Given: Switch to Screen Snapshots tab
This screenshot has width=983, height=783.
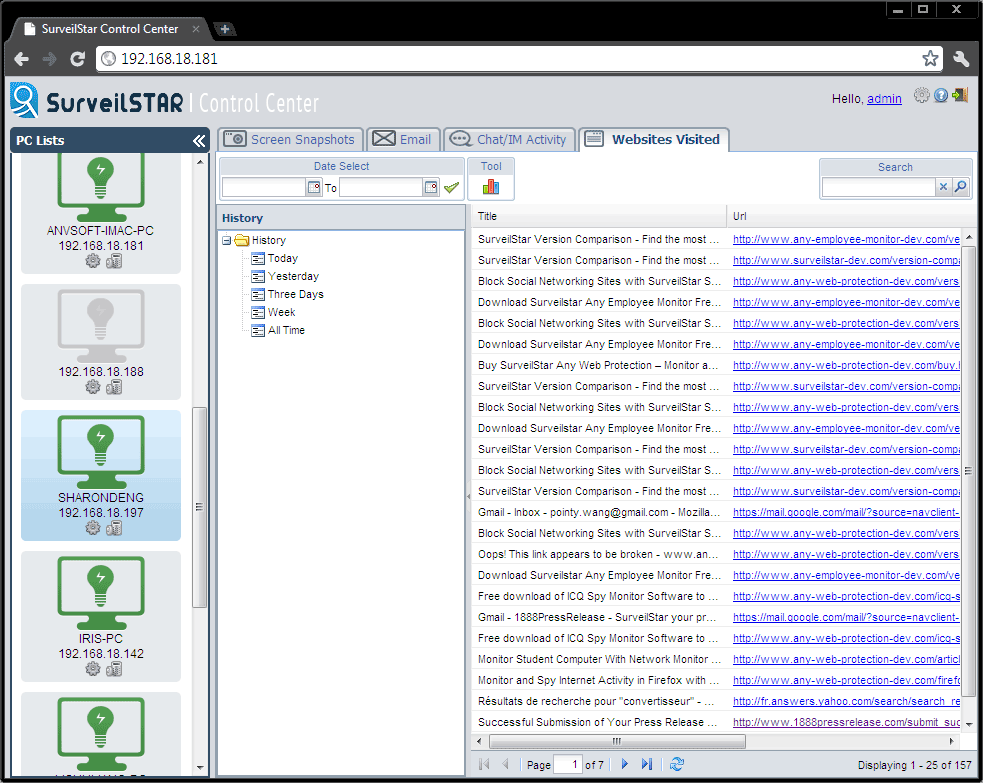Looking at the screenshot, I should click(x=292, y=139).
